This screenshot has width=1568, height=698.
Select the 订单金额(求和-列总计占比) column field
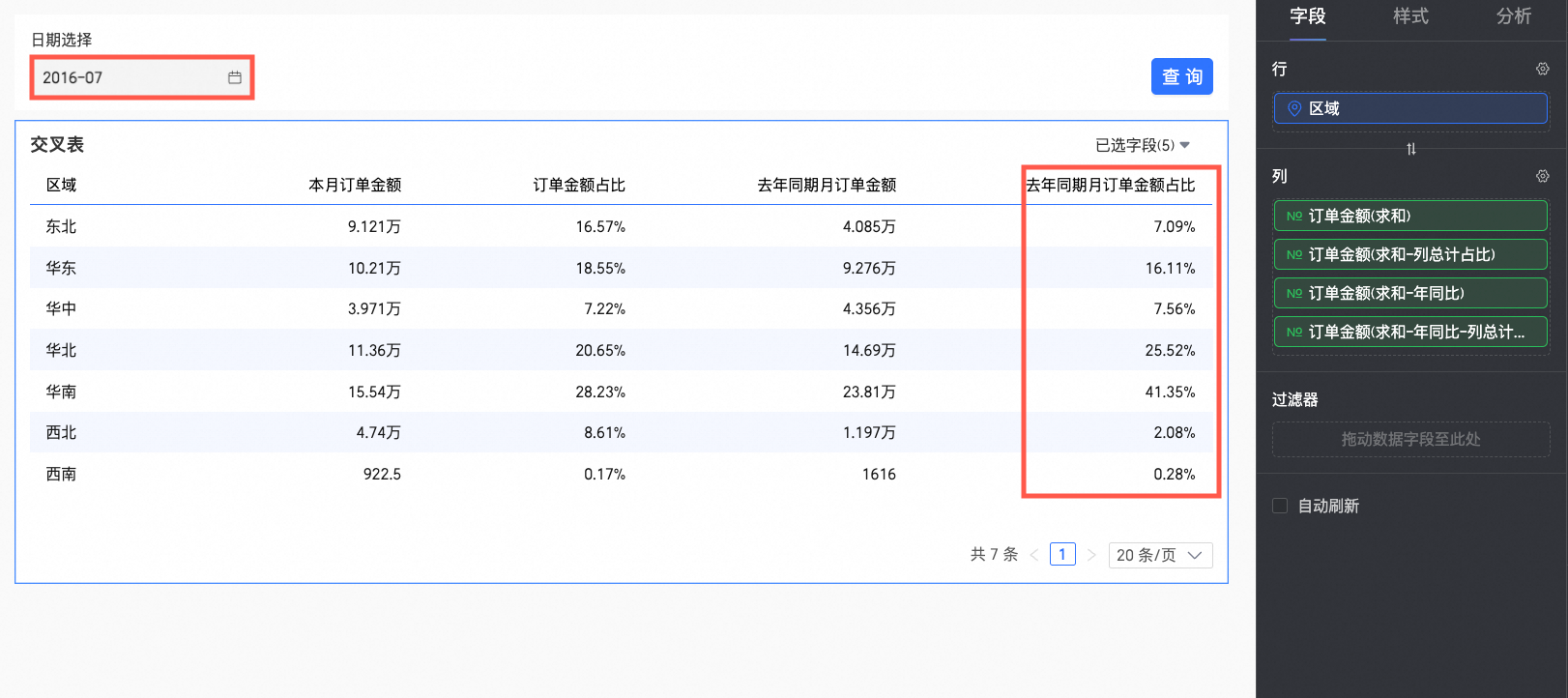(x=1410, y=254)
